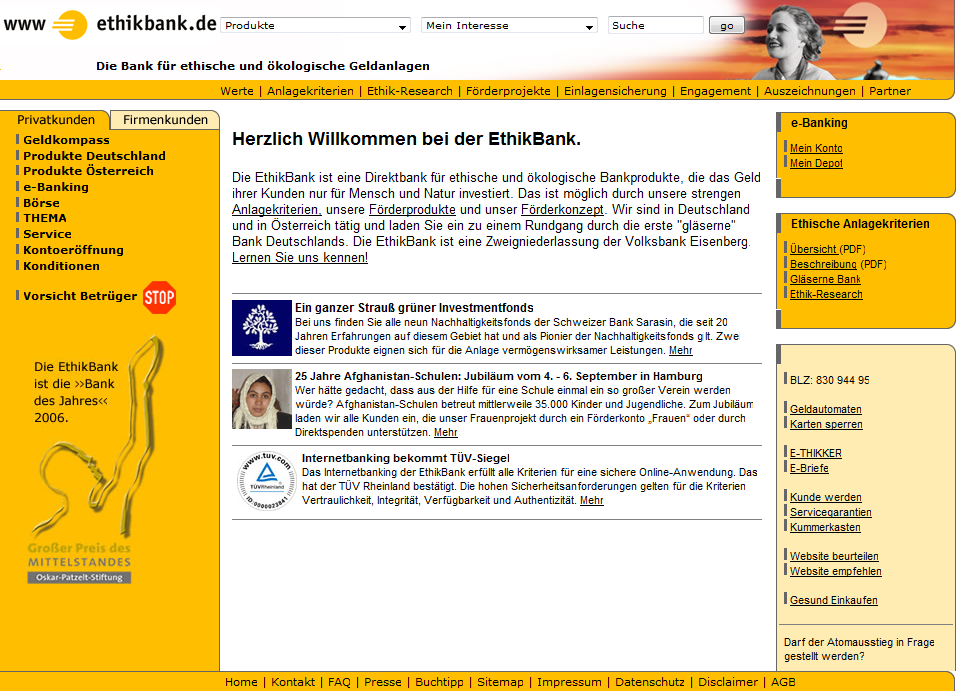Focus the Suche search field
The image size is (958, 691).
[x=655, y=26]
